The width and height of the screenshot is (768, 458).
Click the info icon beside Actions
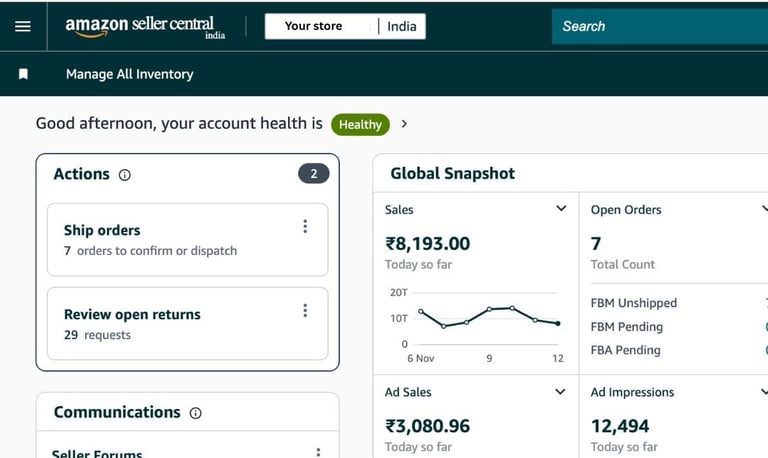pyautogui.click(x=125, y=175)
